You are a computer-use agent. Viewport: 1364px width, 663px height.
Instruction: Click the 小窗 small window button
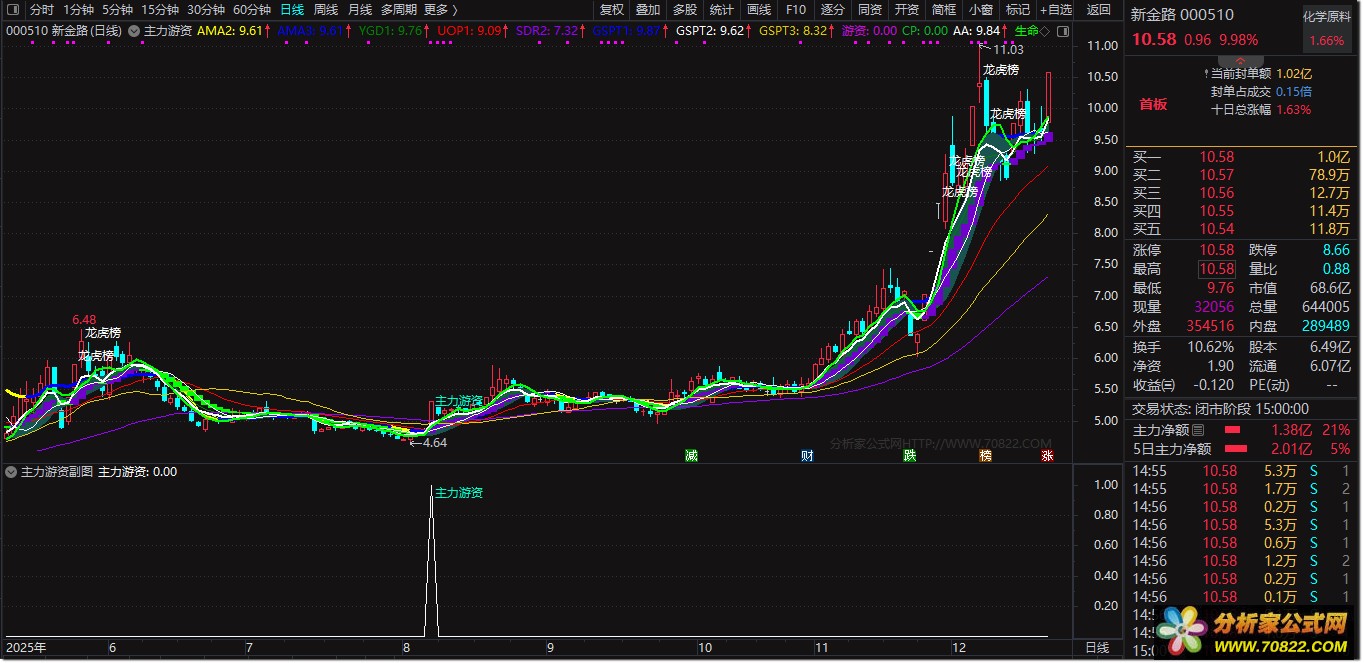(x=981, y=9)
